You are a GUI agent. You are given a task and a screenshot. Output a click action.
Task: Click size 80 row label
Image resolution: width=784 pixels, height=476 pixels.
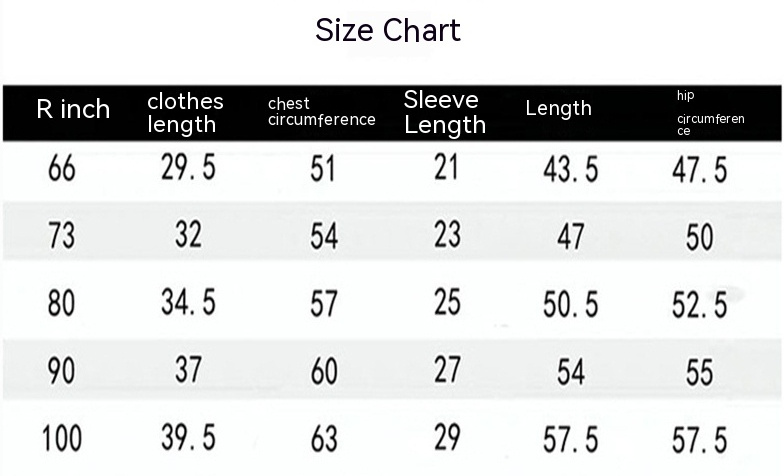62,302
